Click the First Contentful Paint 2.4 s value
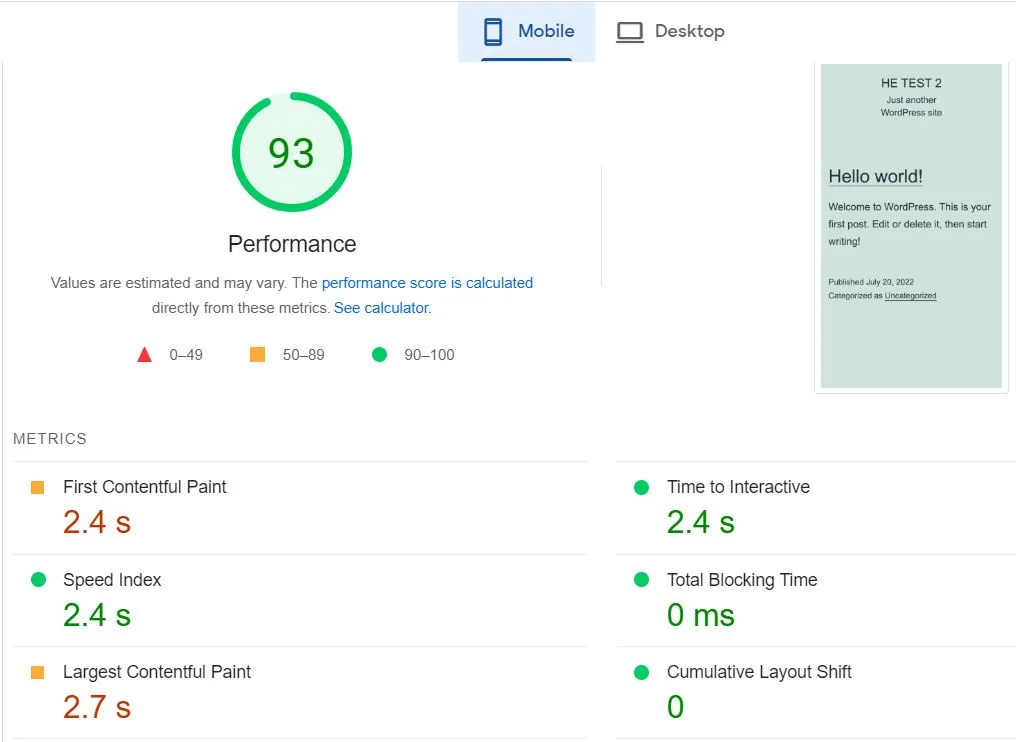Screen dimensions: 1016x742 coord(97,522)
